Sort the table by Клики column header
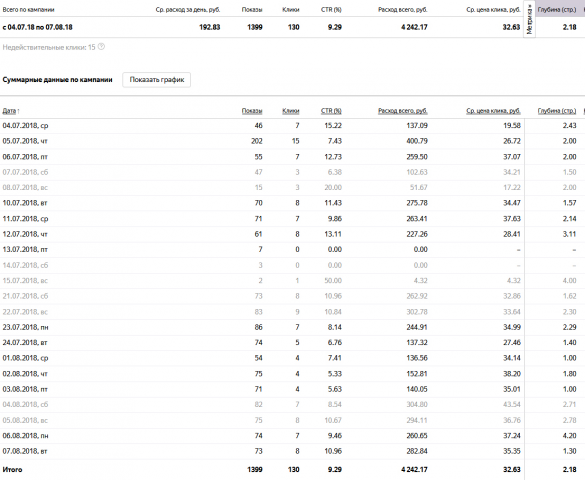This screenshot has height=480, width=585. (x=291, y=111)
